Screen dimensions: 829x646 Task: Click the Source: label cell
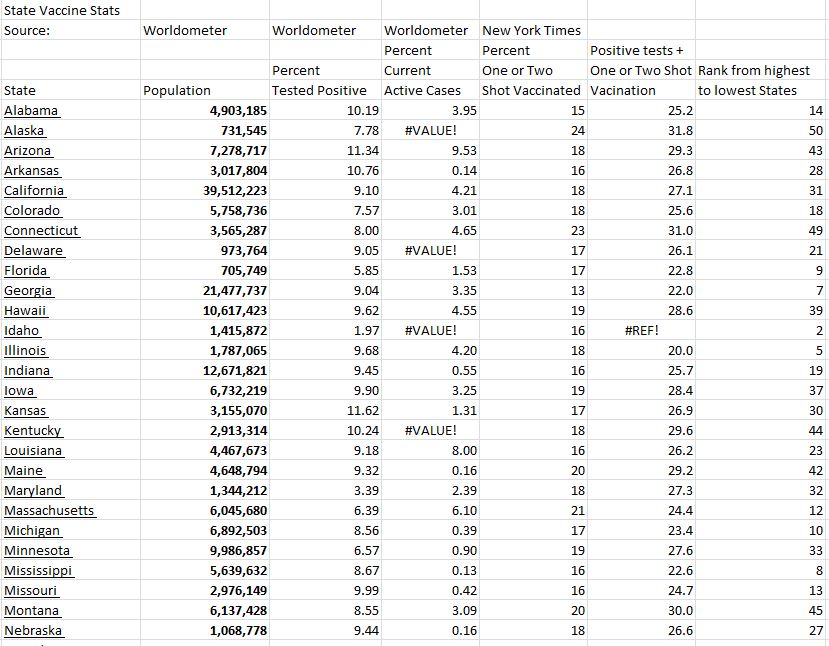[28, 31]
